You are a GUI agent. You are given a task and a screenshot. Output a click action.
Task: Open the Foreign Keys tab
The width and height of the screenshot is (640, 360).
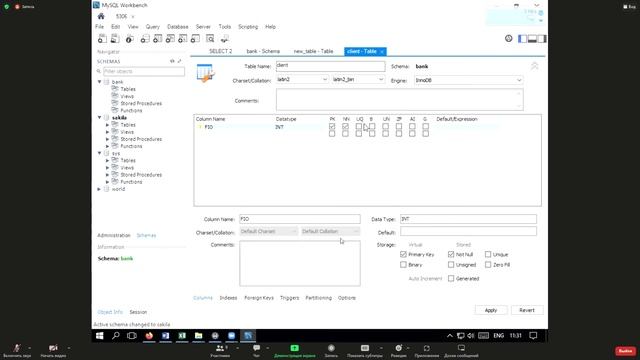(x=259, y=298)
